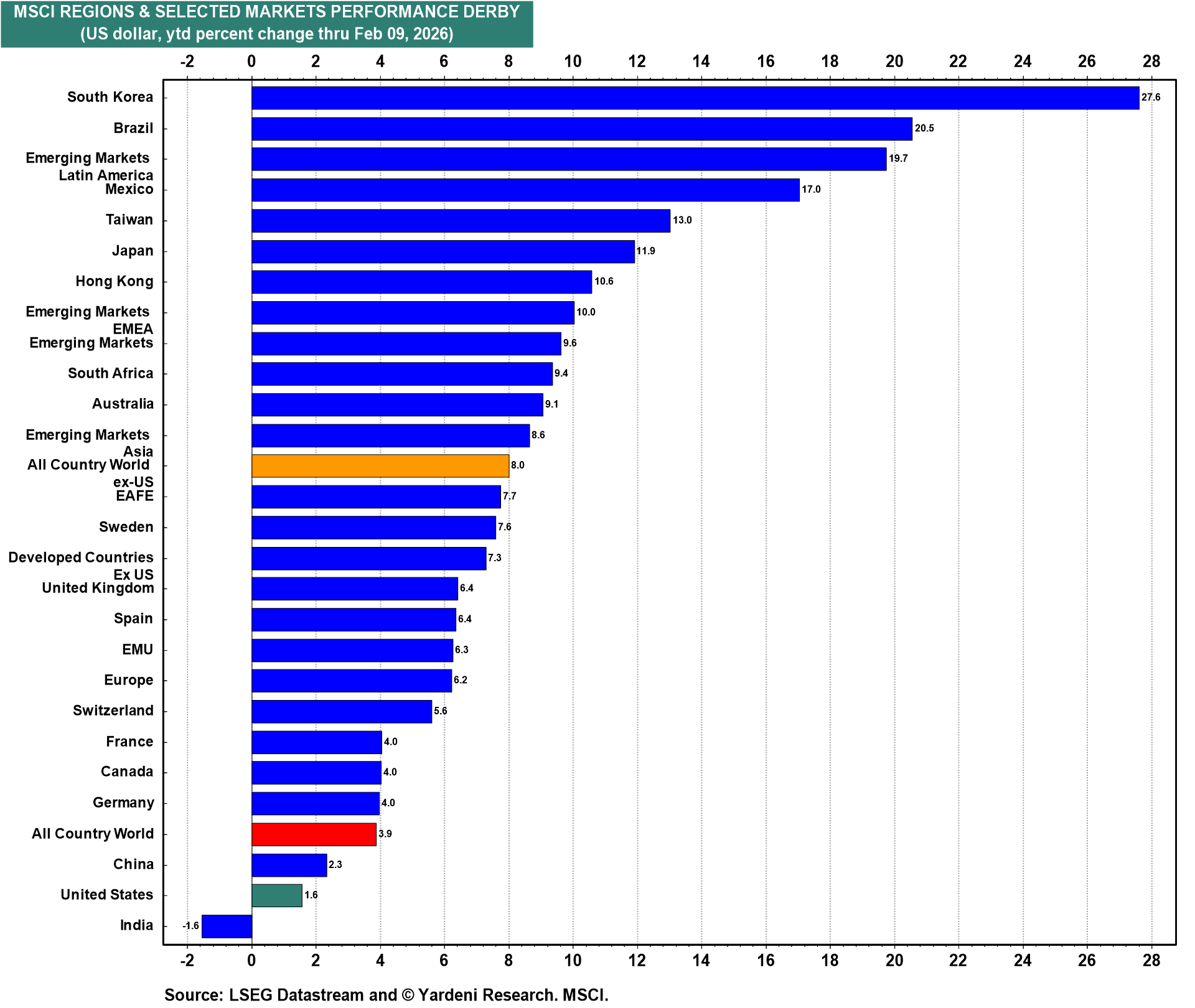Click the Mexico bar showing 17.0
The height and width of the screenshot is (1008, 1195).
pos(525,190)
